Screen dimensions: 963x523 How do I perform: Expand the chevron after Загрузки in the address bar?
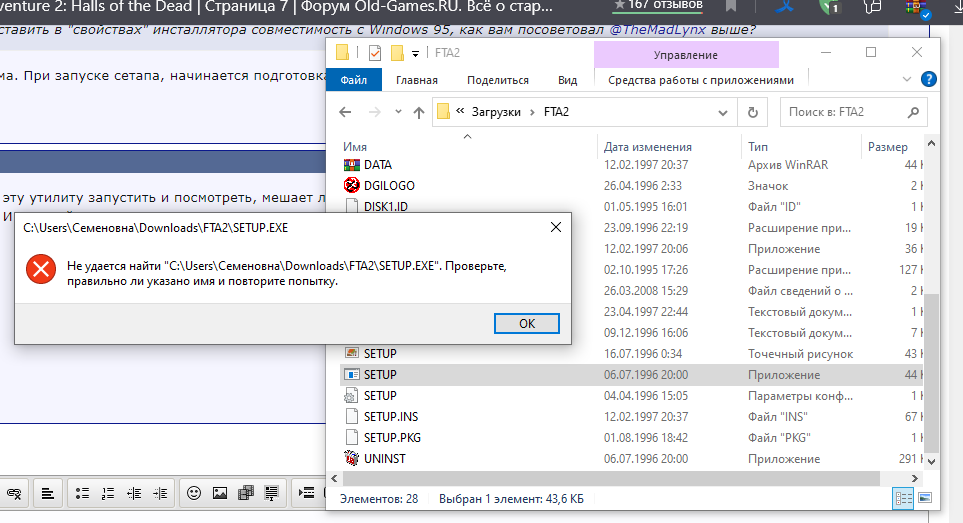532,112
